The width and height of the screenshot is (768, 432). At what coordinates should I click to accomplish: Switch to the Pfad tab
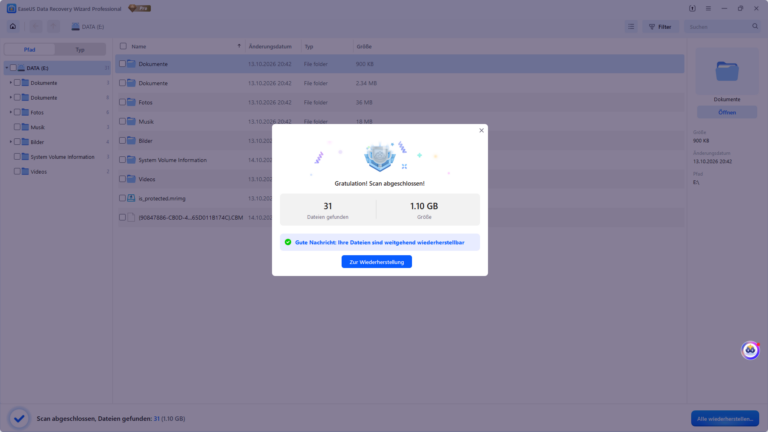coord(29,49)
